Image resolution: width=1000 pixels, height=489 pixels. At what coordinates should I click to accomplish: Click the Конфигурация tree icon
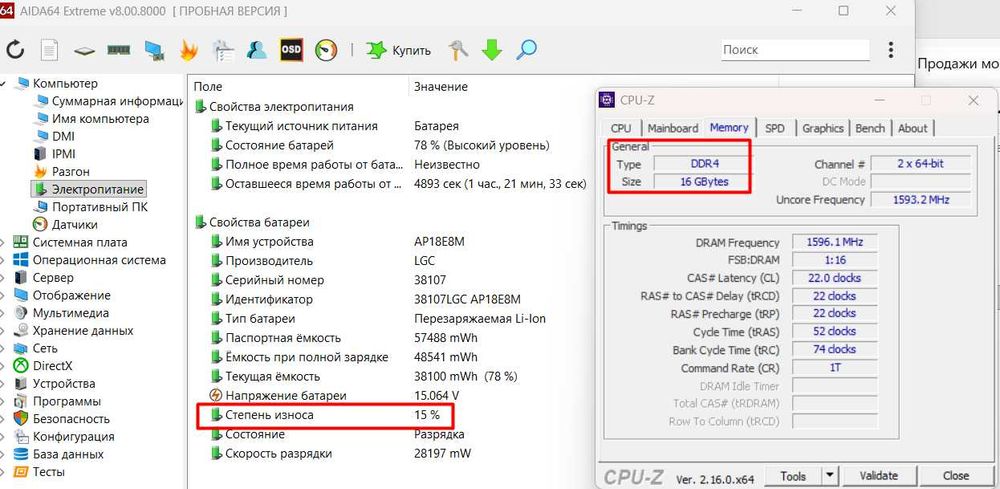(x=21, y=437)
